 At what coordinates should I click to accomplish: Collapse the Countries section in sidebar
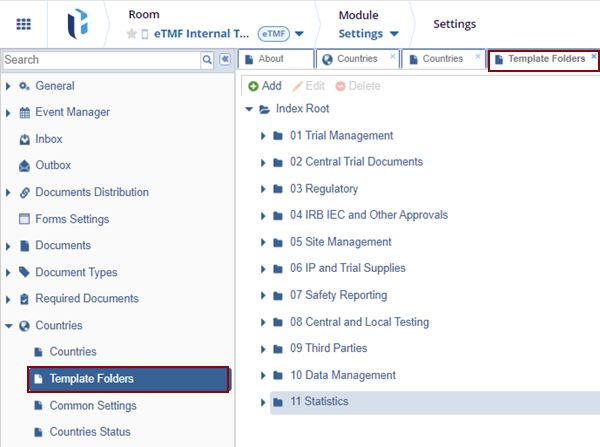9,326
